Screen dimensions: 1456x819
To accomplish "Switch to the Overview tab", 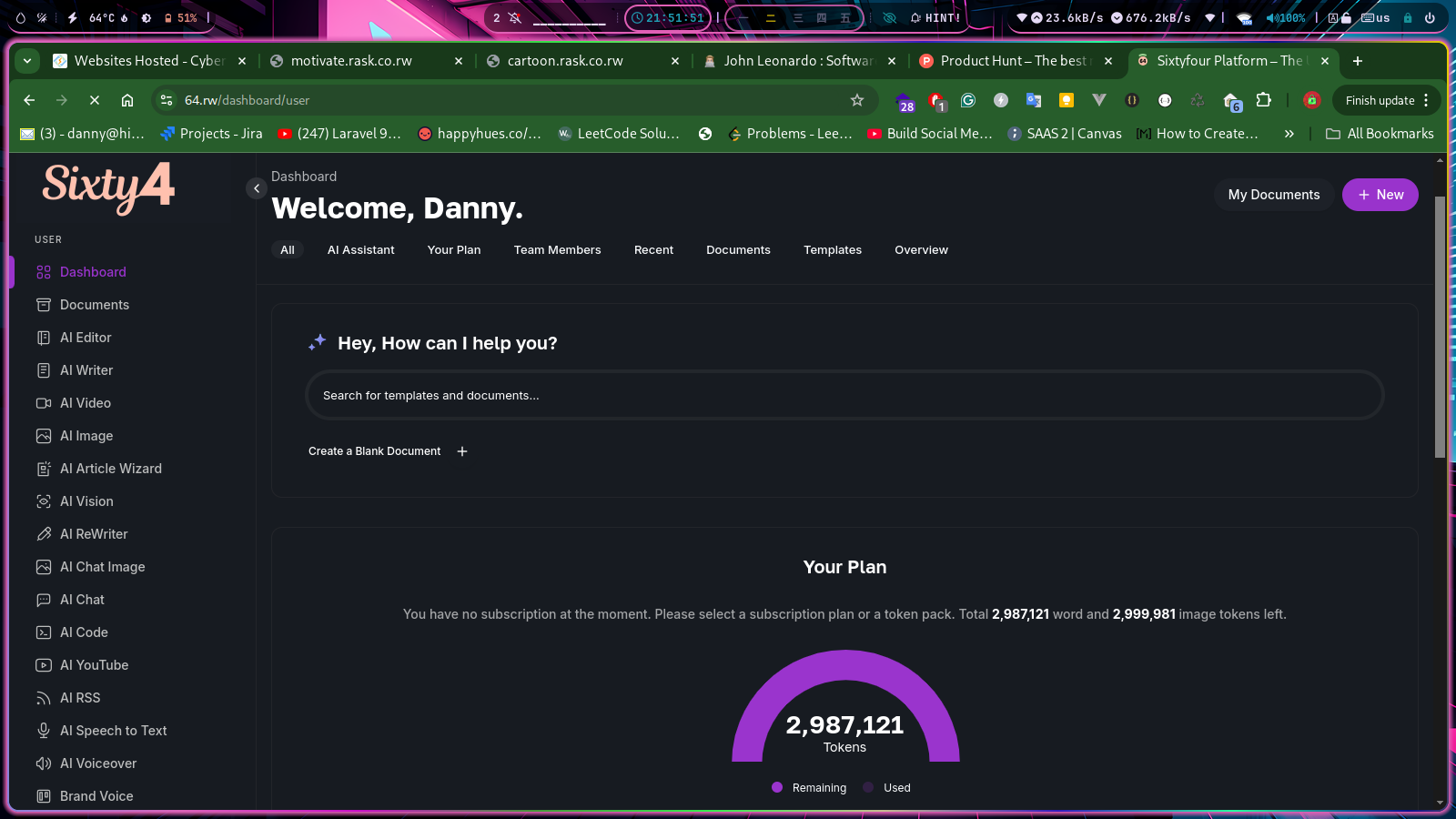I will coord(921,250).
